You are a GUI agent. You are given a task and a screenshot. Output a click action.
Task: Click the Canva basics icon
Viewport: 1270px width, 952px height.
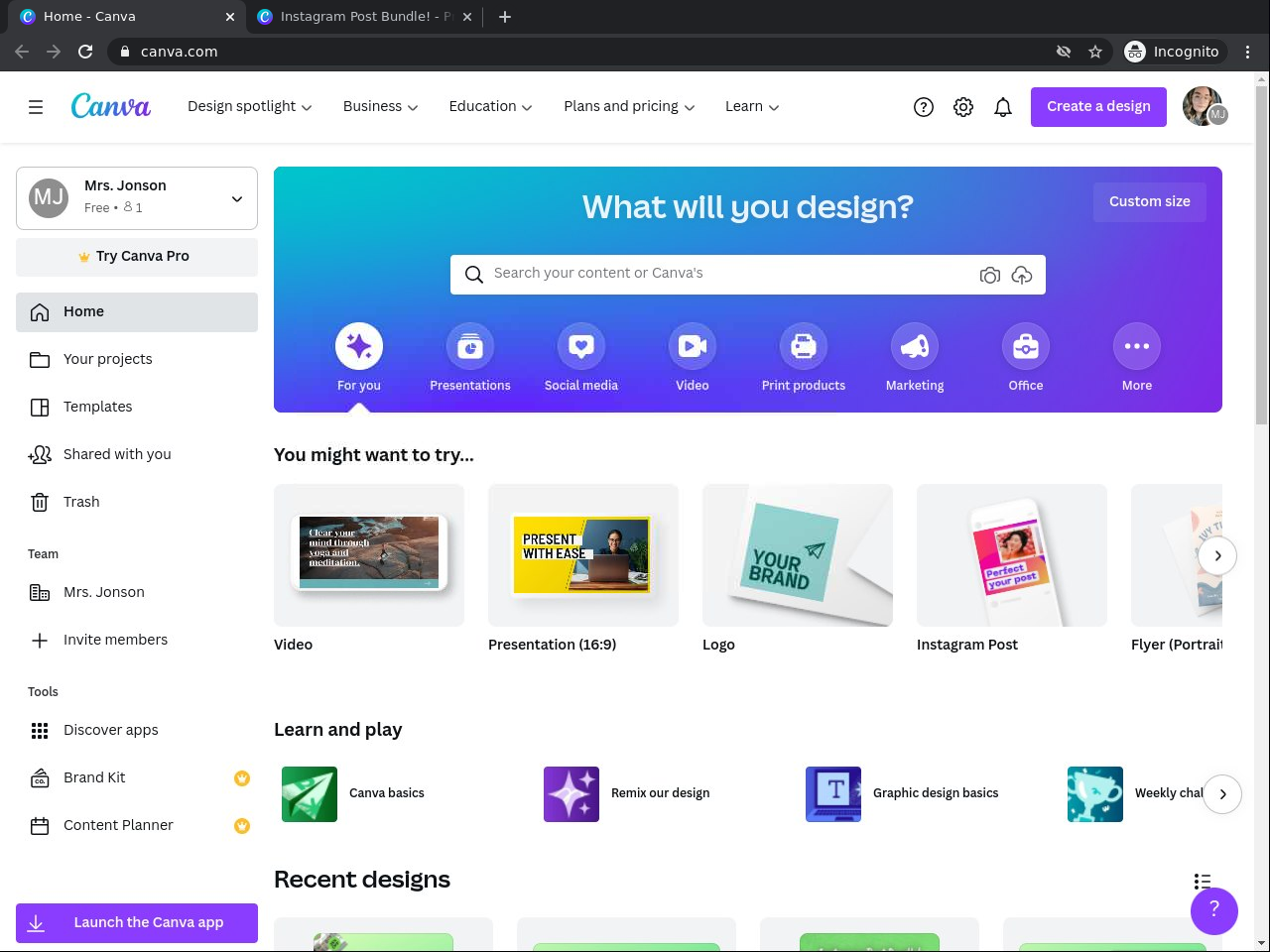pos(310,794)
